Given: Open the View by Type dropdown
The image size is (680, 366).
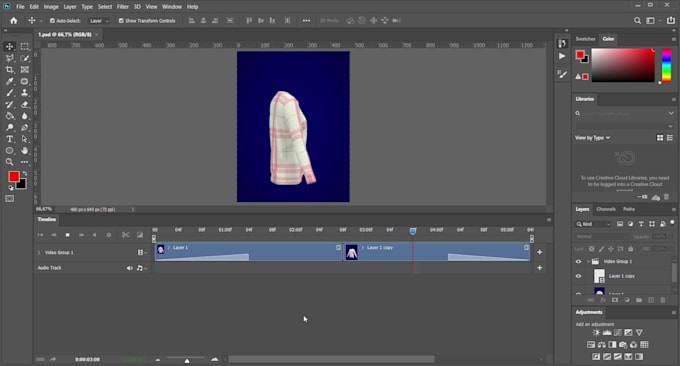Looking at the screenshot, I should 592,138.
